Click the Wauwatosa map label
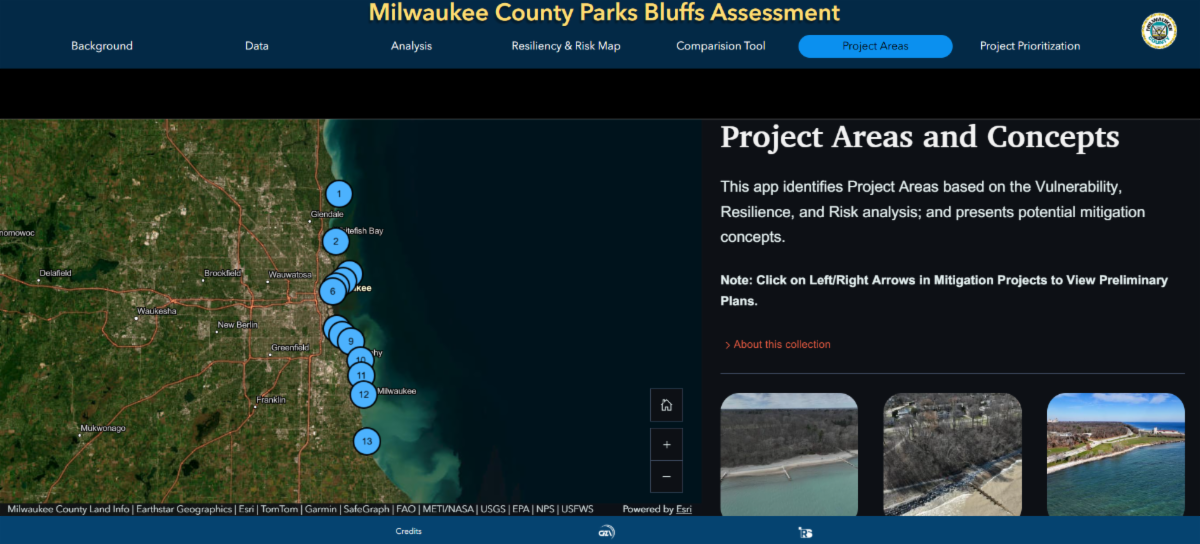1200x544 pixels. pyautogui.click(x=290, y=274)
